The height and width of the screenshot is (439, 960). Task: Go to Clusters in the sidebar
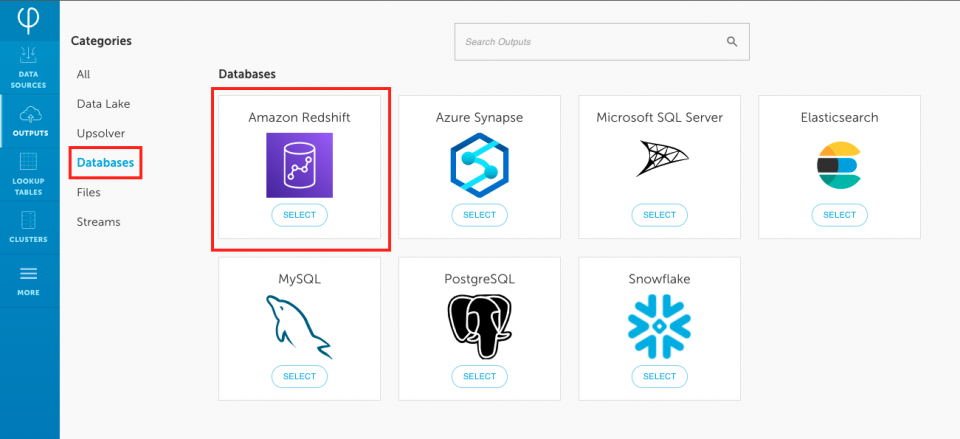(29, 227)
